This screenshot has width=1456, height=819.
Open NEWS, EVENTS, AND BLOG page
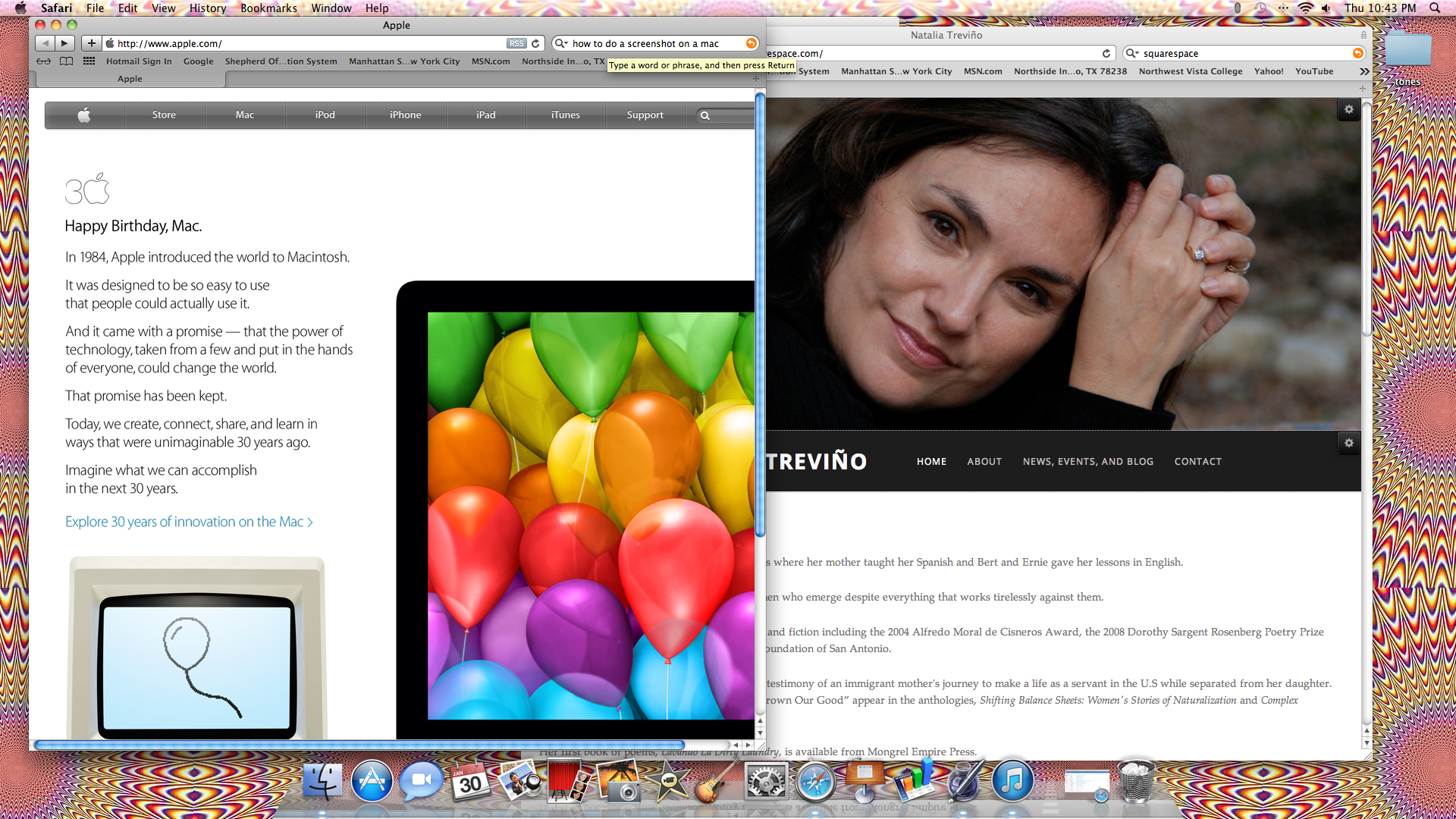pos(1088,461)
